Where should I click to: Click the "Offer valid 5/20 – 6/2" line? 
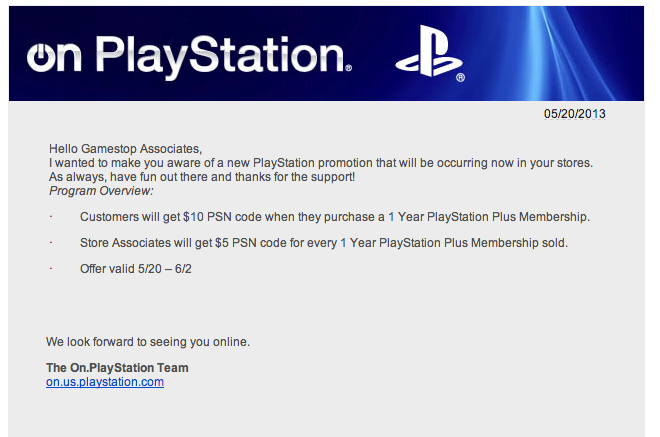(136, 269)
